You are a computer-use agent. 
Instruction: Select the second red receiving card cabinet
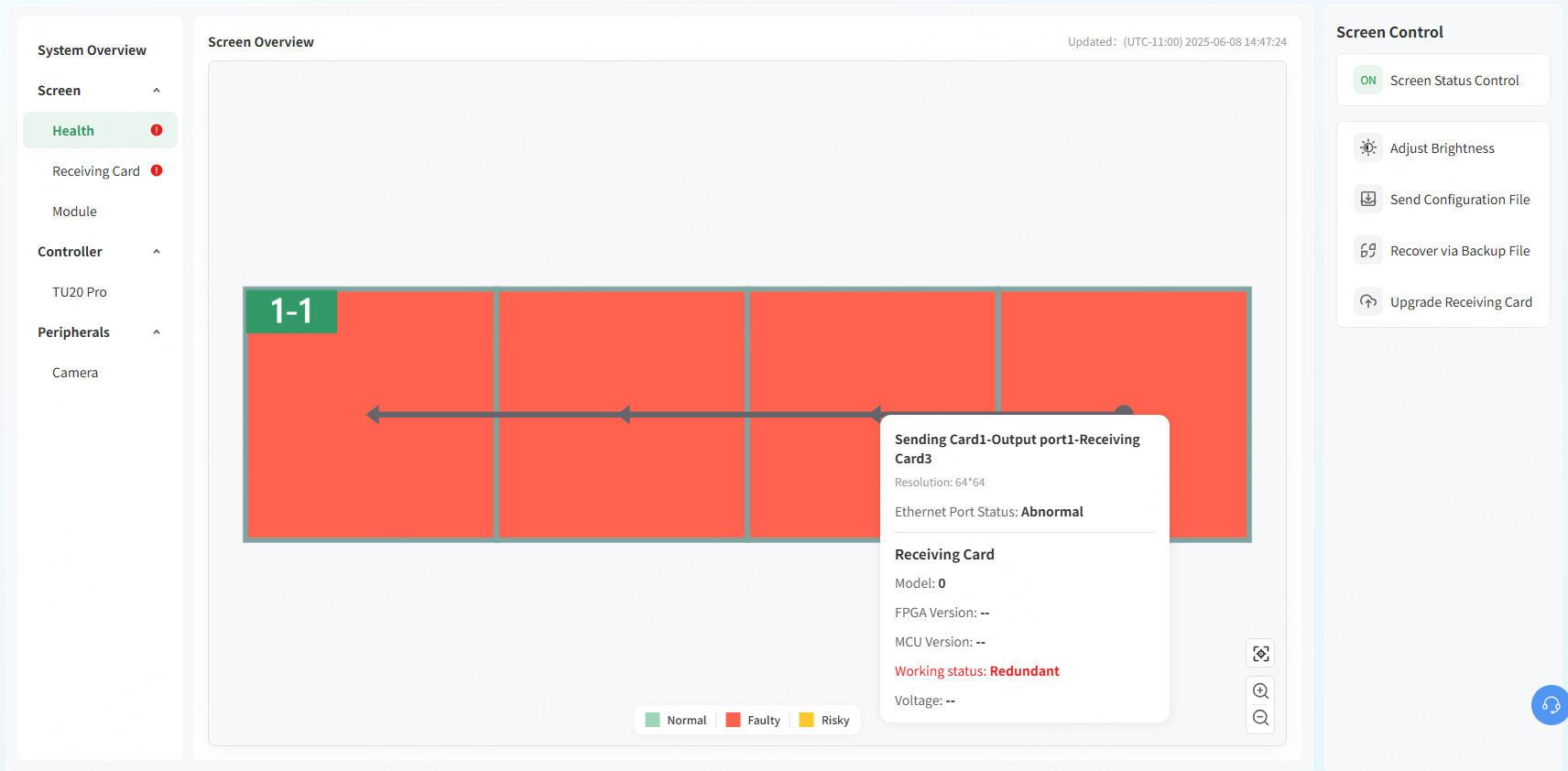[622, 415]
